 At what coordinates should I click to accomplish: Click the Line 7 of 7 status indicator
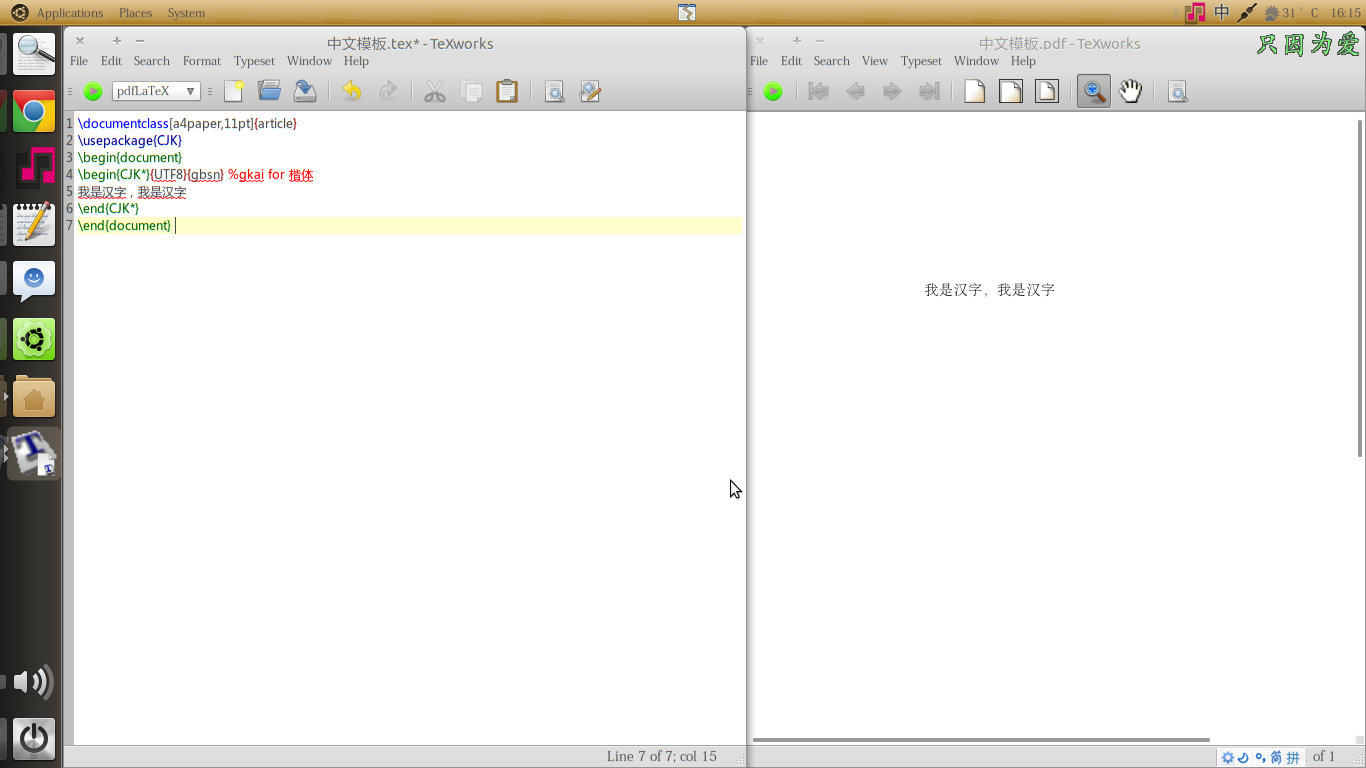click(x=662, y=756)
